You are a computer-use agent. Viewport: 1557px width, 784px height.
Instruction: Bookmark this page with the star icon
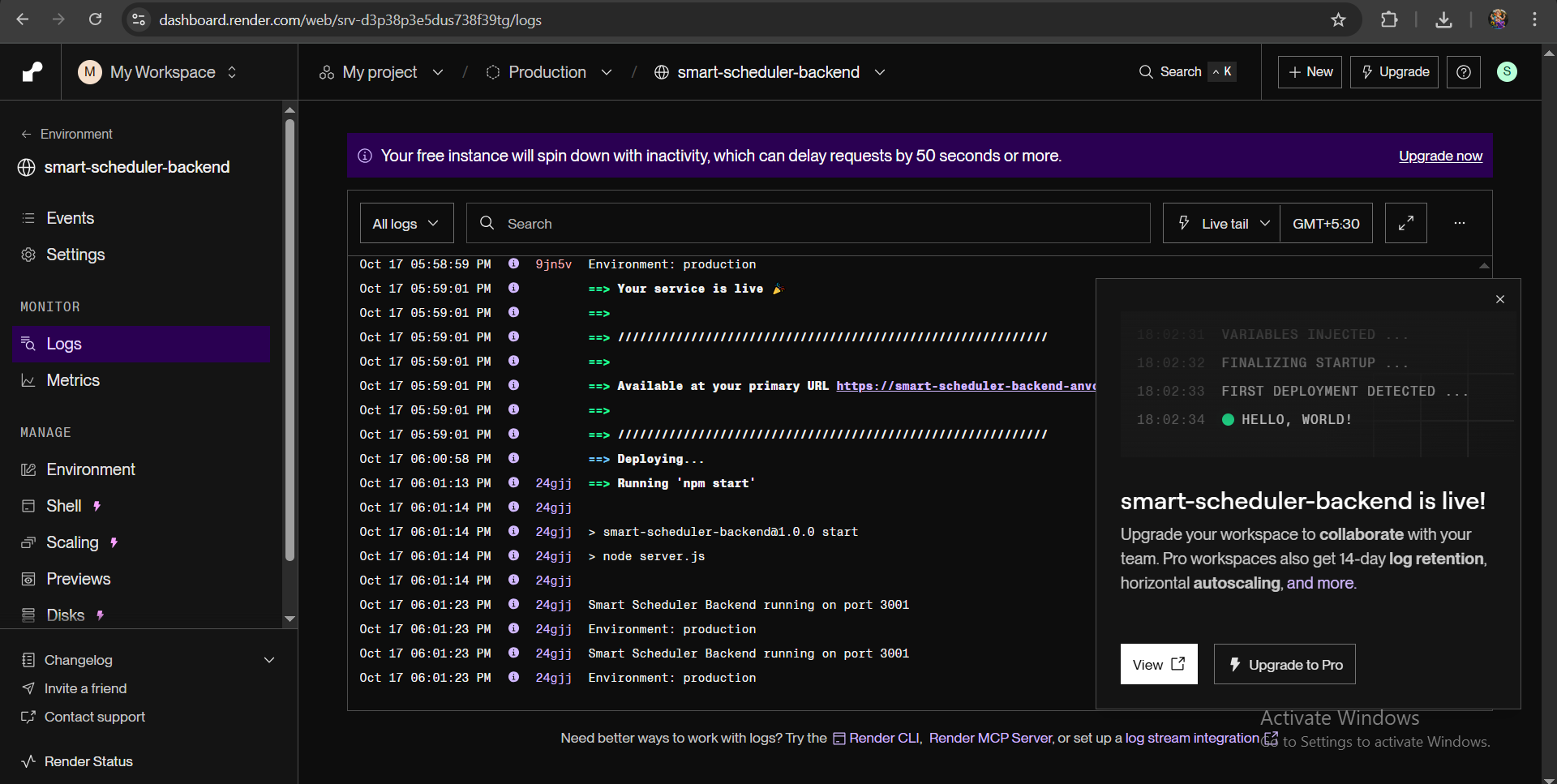click(x=1338, y=19)
